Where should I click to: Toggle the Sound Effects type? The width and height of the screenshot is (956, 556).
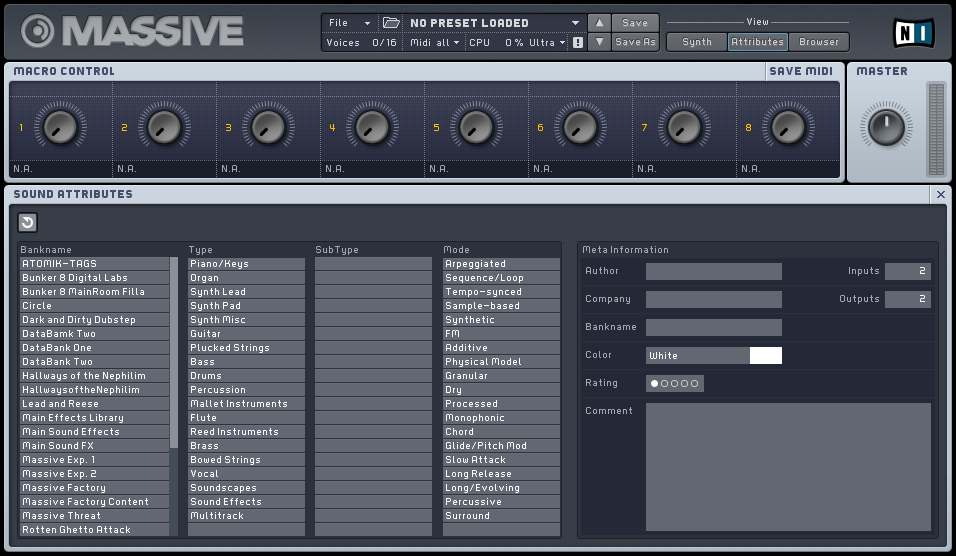(246, 502)
